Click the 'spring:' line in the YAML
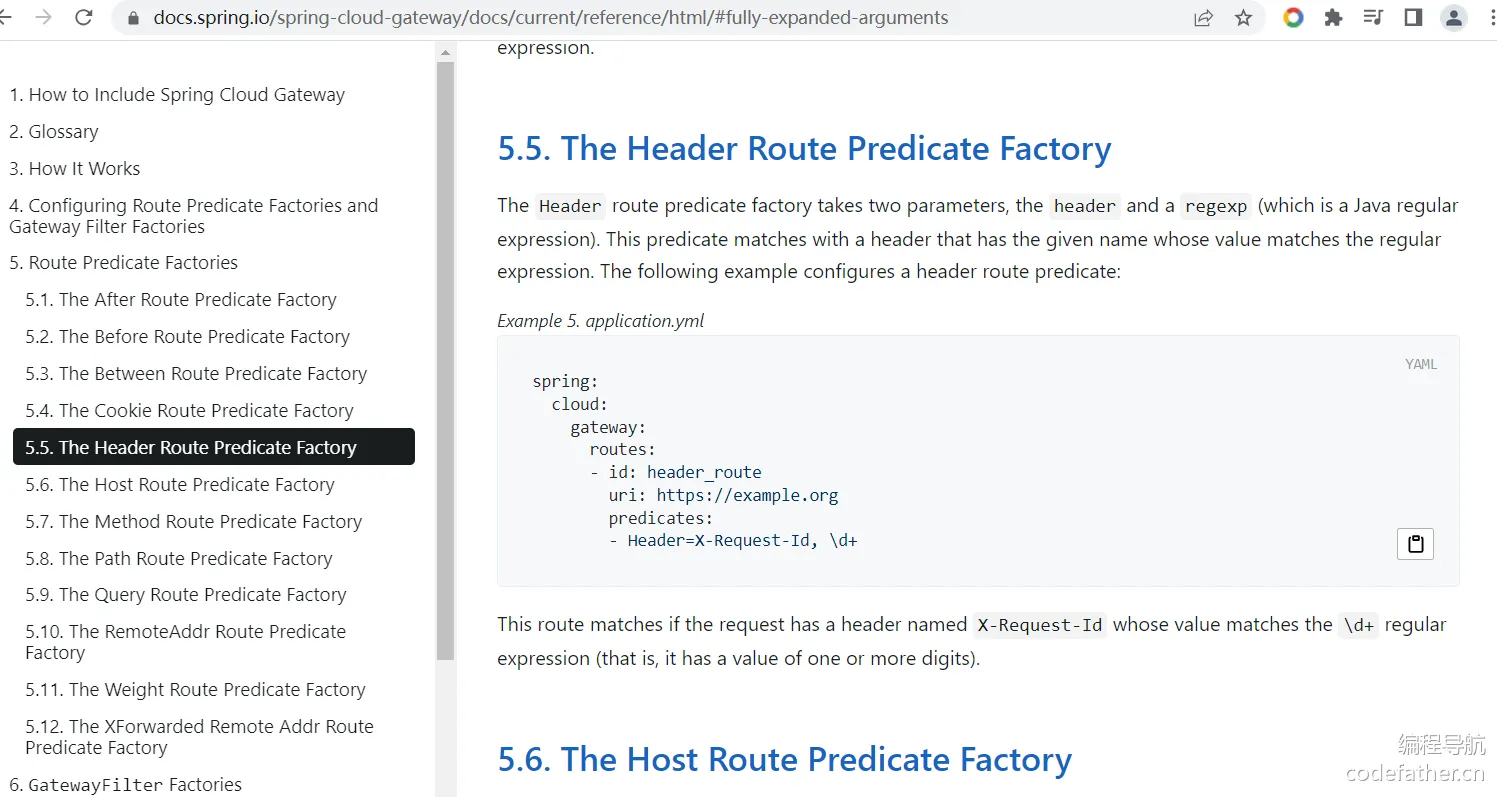This screenshot has height=797, width=1497. [x=565, y=381]
